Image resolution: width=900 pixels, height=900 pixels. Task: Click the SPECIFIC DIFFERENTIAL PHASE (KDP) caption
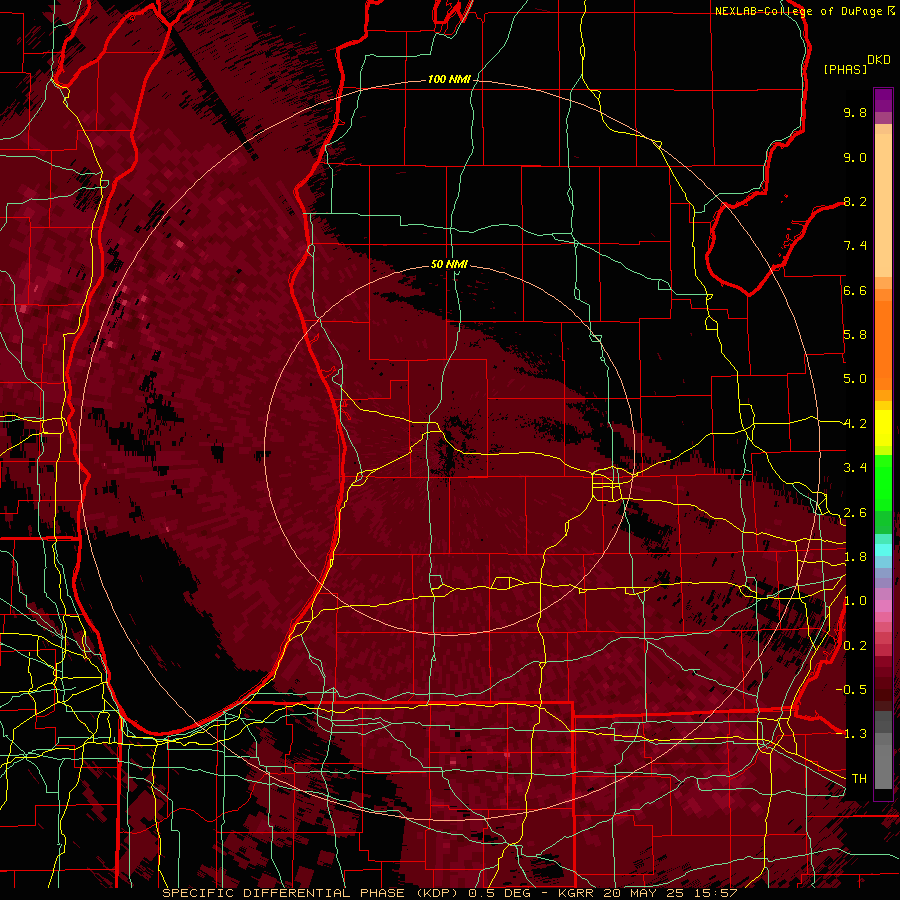point(312,893)
